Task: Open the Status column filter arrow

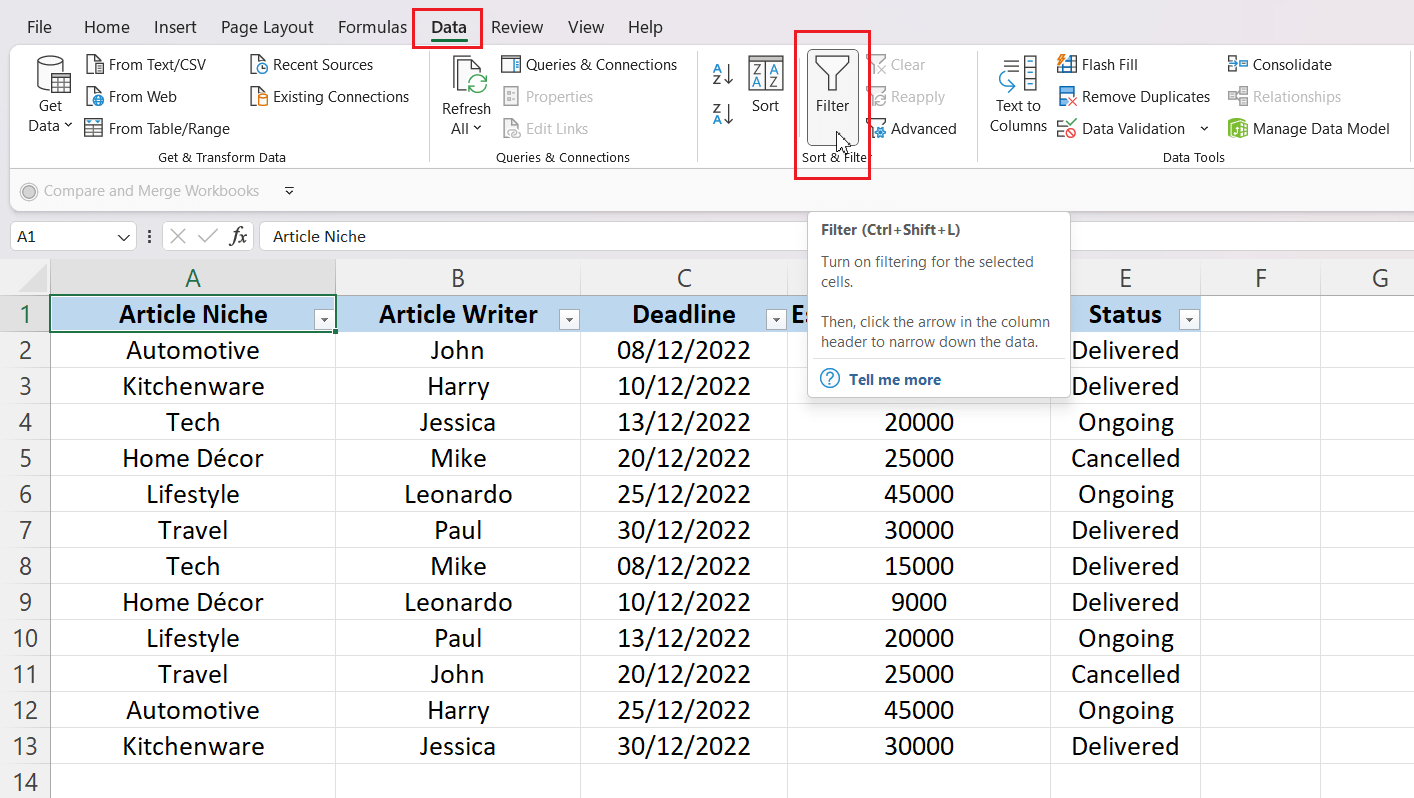Action: [1189, 317]
